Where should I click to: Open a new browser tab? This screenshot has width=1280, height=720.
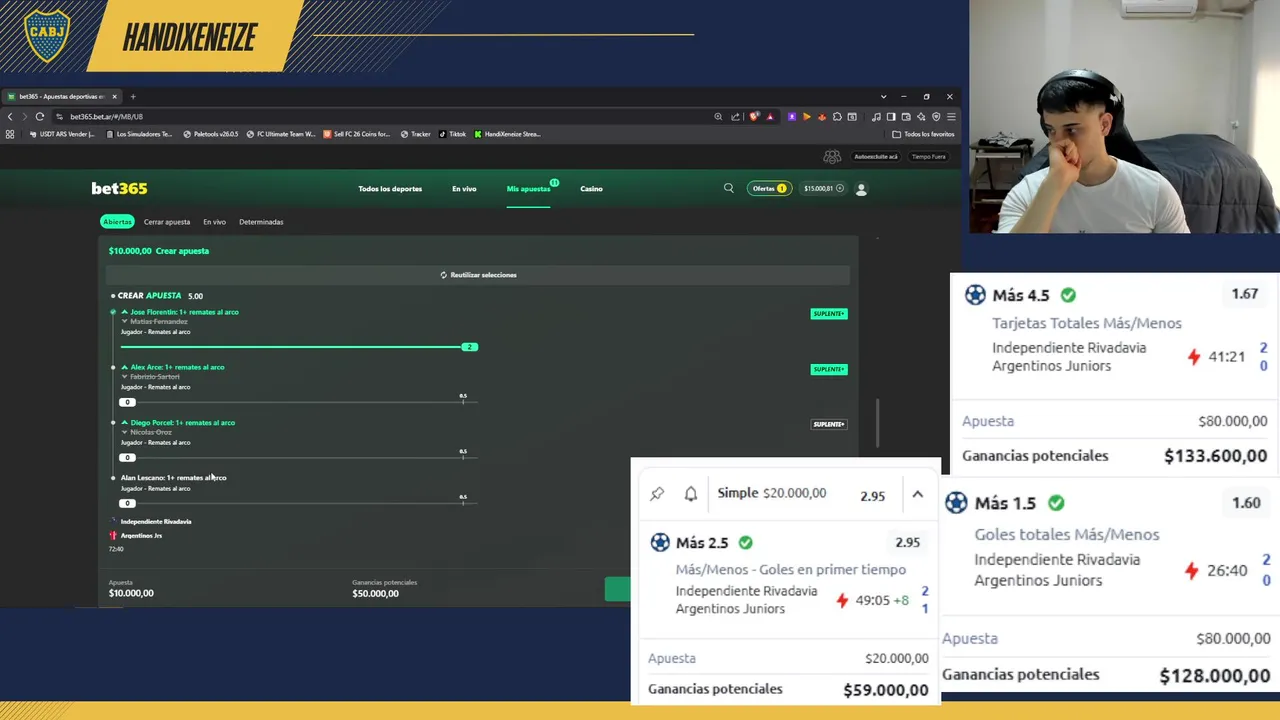pos(133,97)
